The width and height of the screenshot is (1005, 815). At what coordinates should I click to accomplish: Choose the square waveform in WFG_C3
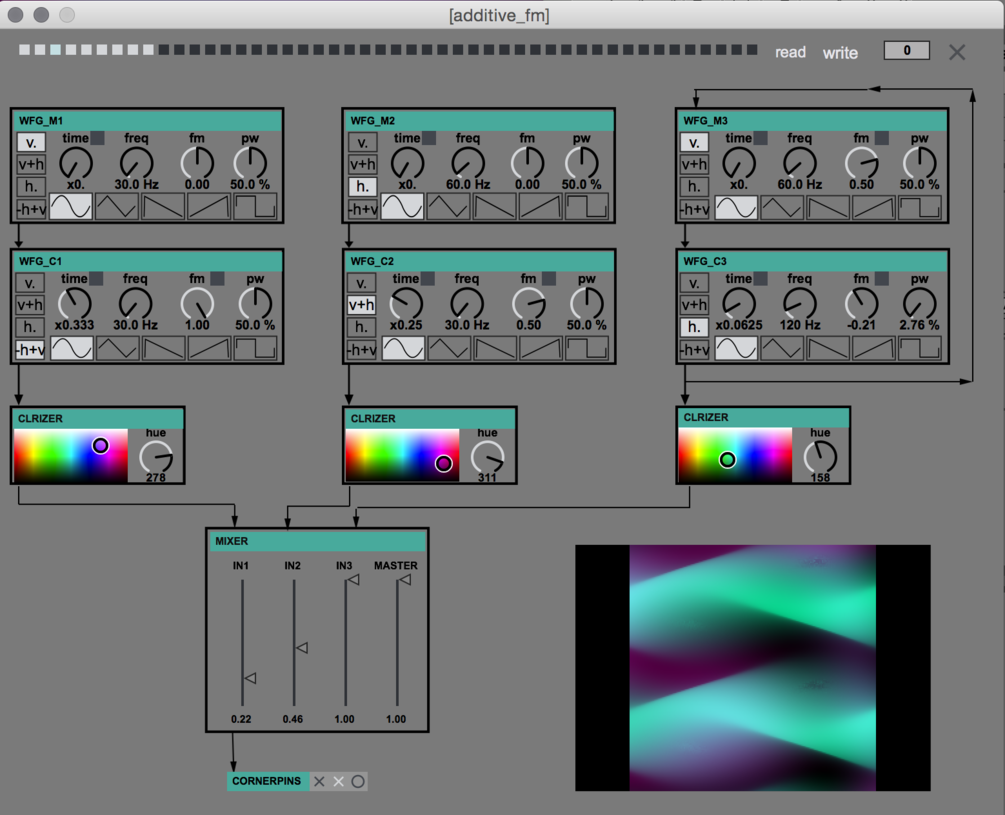pyautogui.click(x=920, y=348)
